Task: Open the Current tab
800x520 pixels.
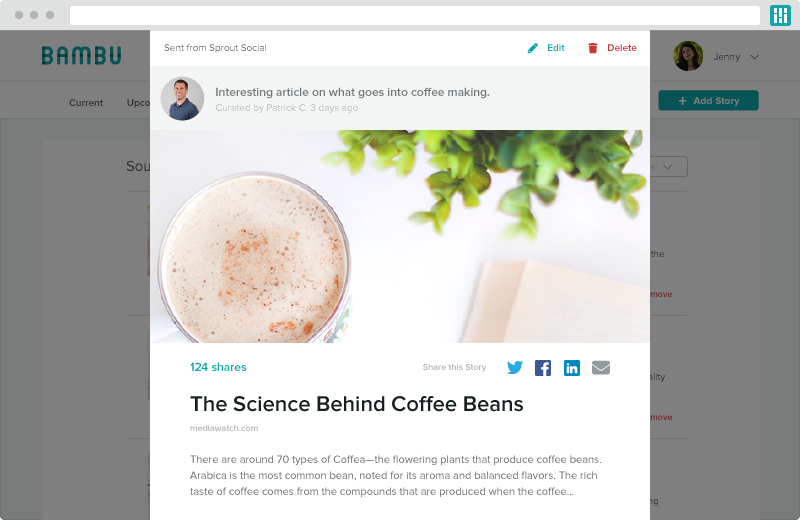Action: (x=86, y=103)
